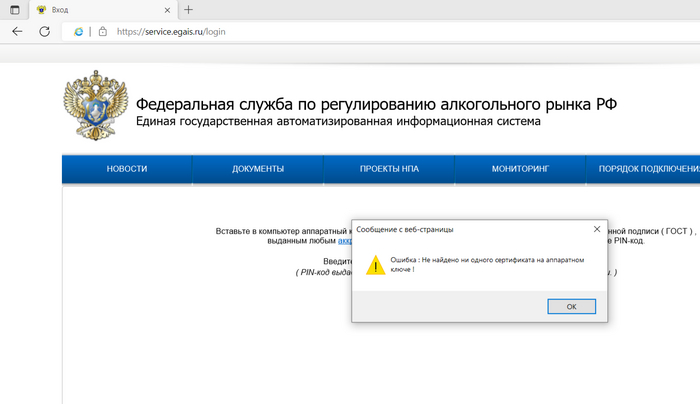The width and height of the screenshot is (700, 404).
Task: Close the Сообщение с веб-страницы dialog
Action: pyautogui.click(x=596, y=229)
